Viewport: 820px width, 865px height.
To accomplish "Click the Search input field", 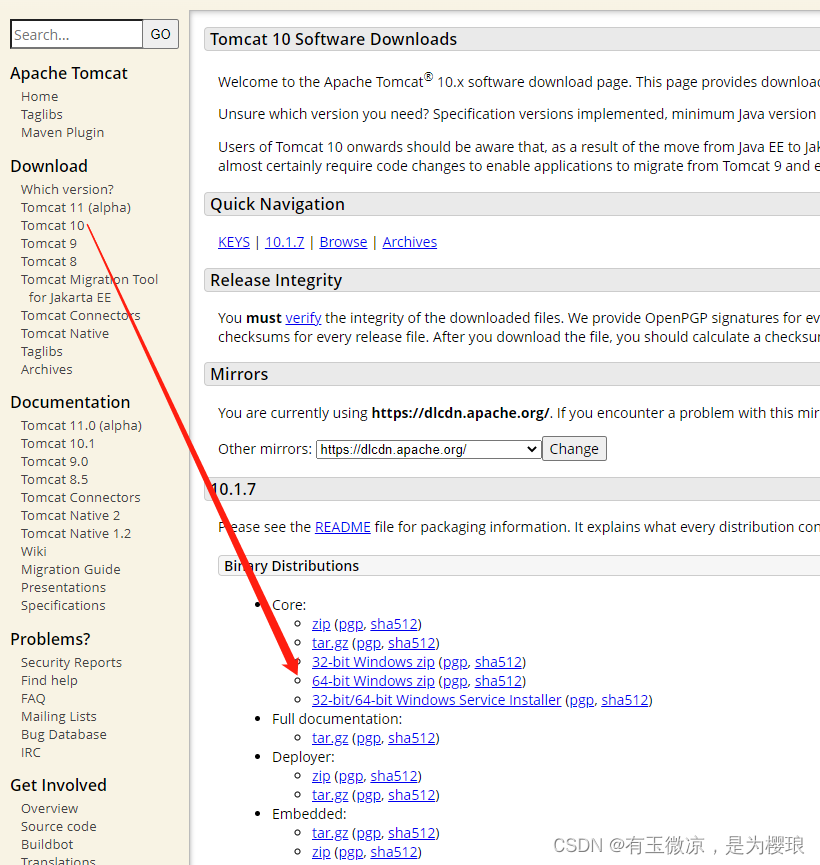I will tap(77, 34).
